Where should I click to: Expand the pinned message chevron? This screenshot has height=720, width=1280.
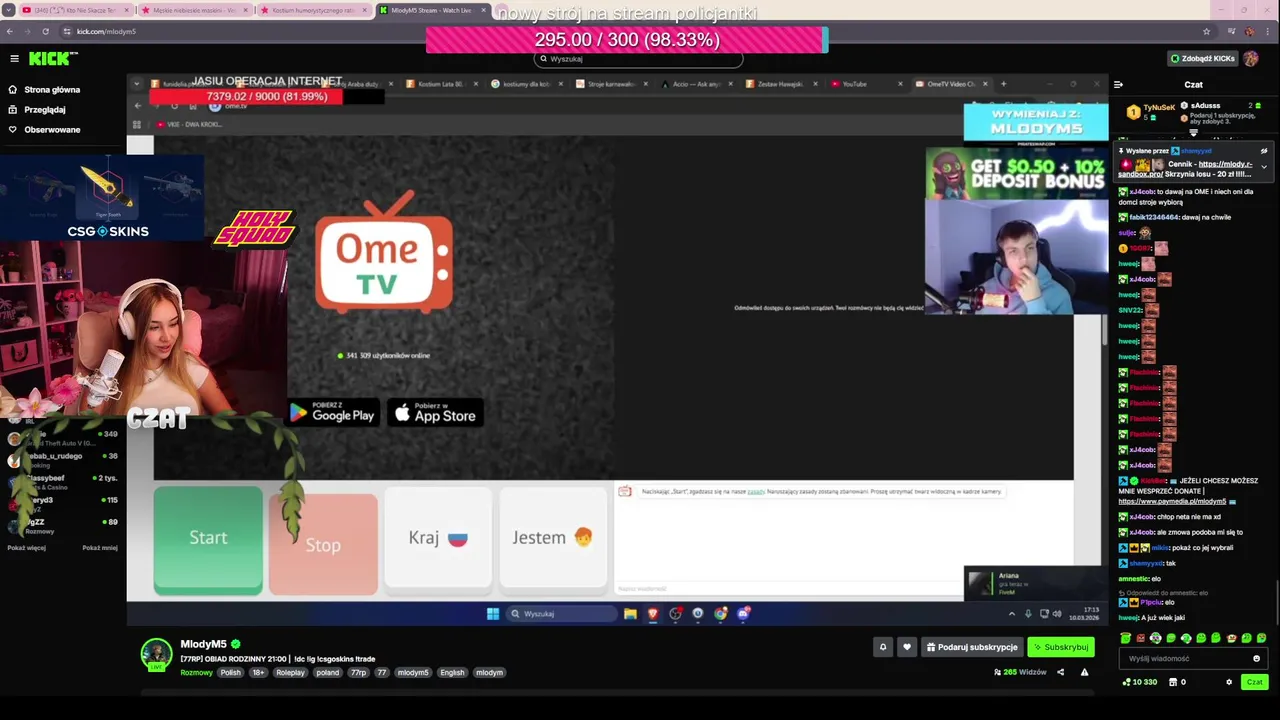point(1264,166)
